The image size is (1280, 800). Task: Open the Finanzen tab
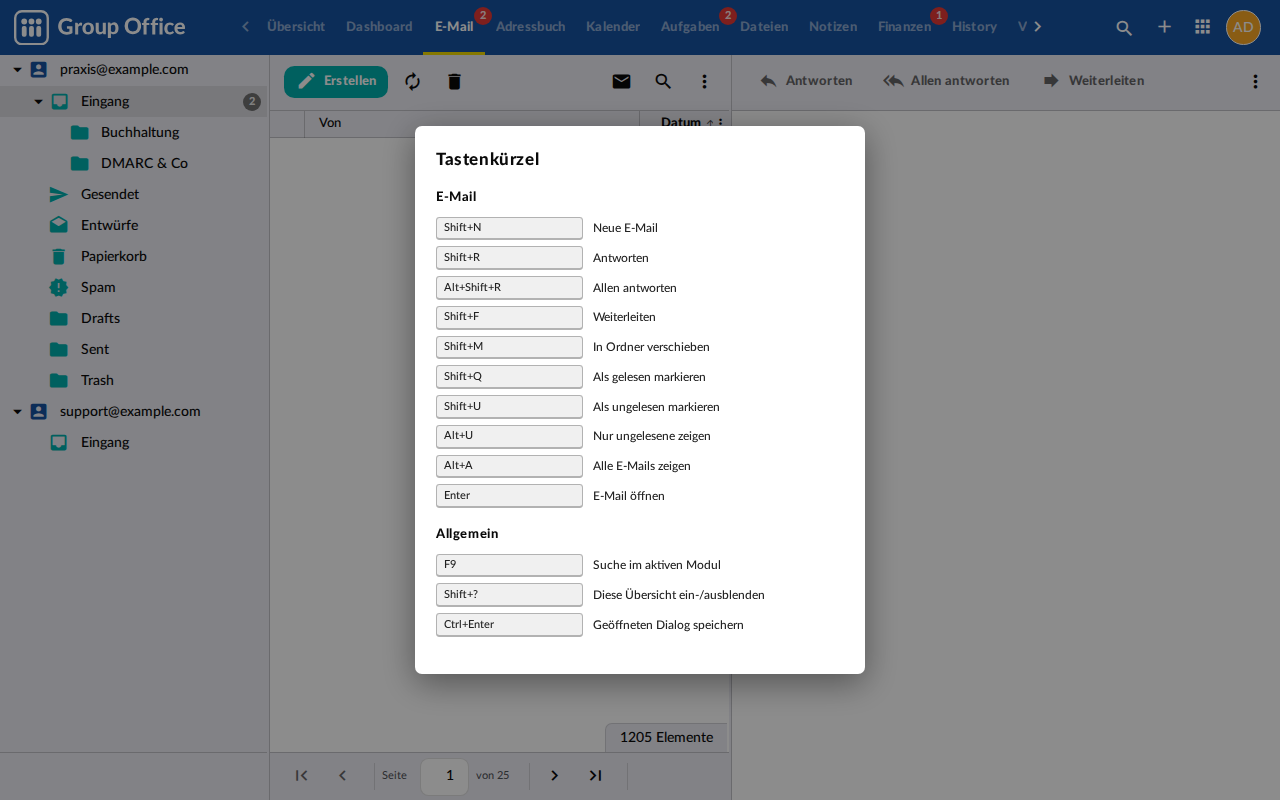point(904,27)
